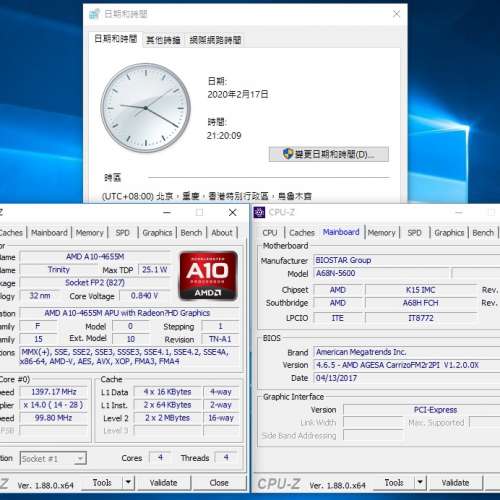The width and height of the screenshot is (500, 500).
Task: Click the Trinity code name field
Action: pos(59,270)
